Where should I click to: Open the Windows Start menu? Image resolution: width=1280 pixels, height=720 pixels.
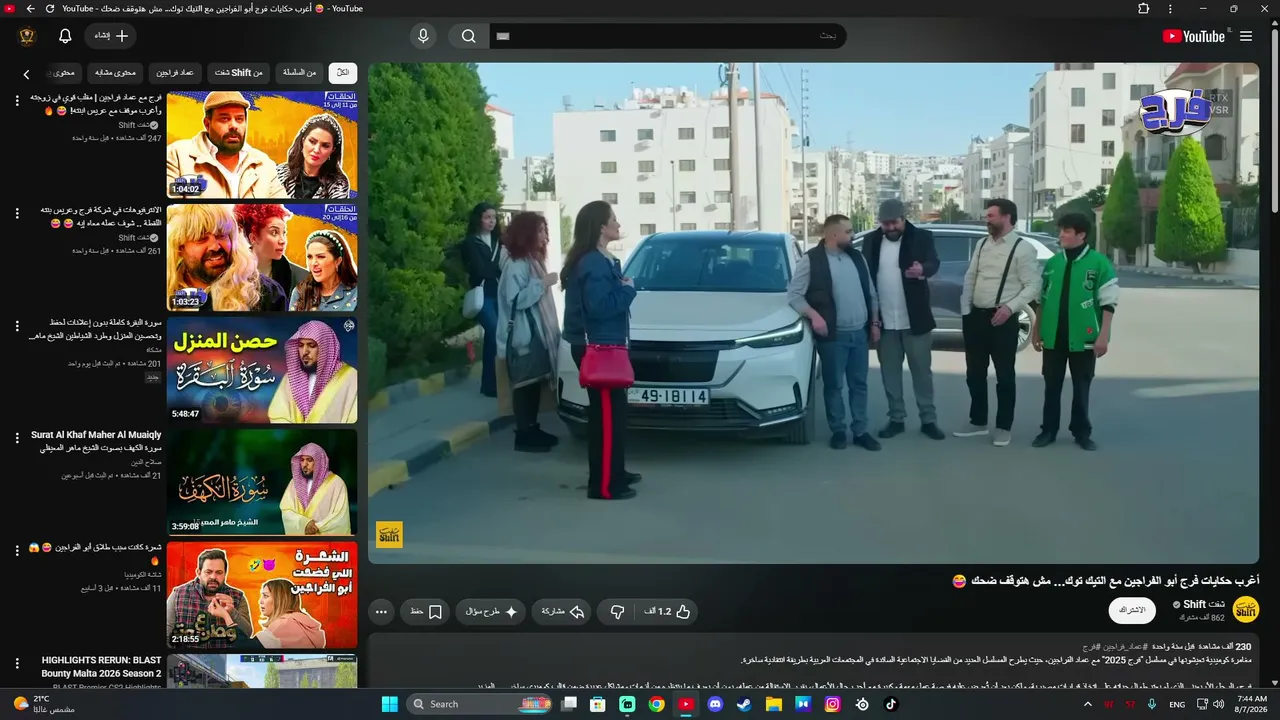tap(390, 704)
